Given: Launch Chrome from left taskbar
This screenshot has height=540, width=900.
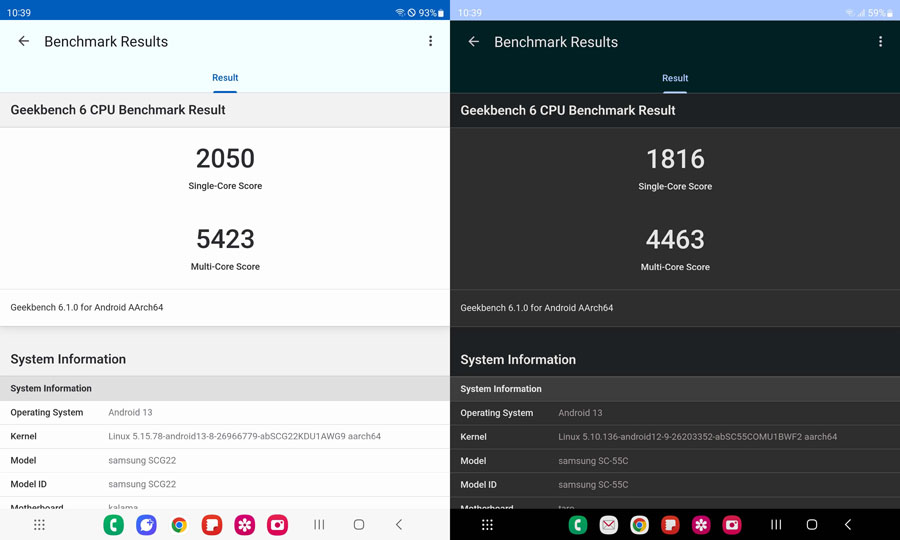Looking at the screenshot, I should point(179,525).
